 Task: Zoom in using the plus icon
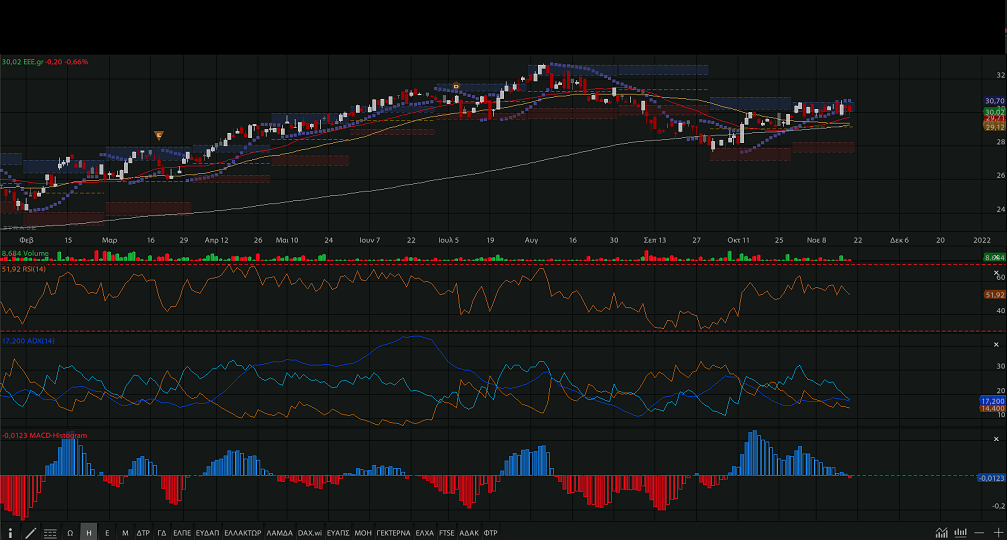998,533
